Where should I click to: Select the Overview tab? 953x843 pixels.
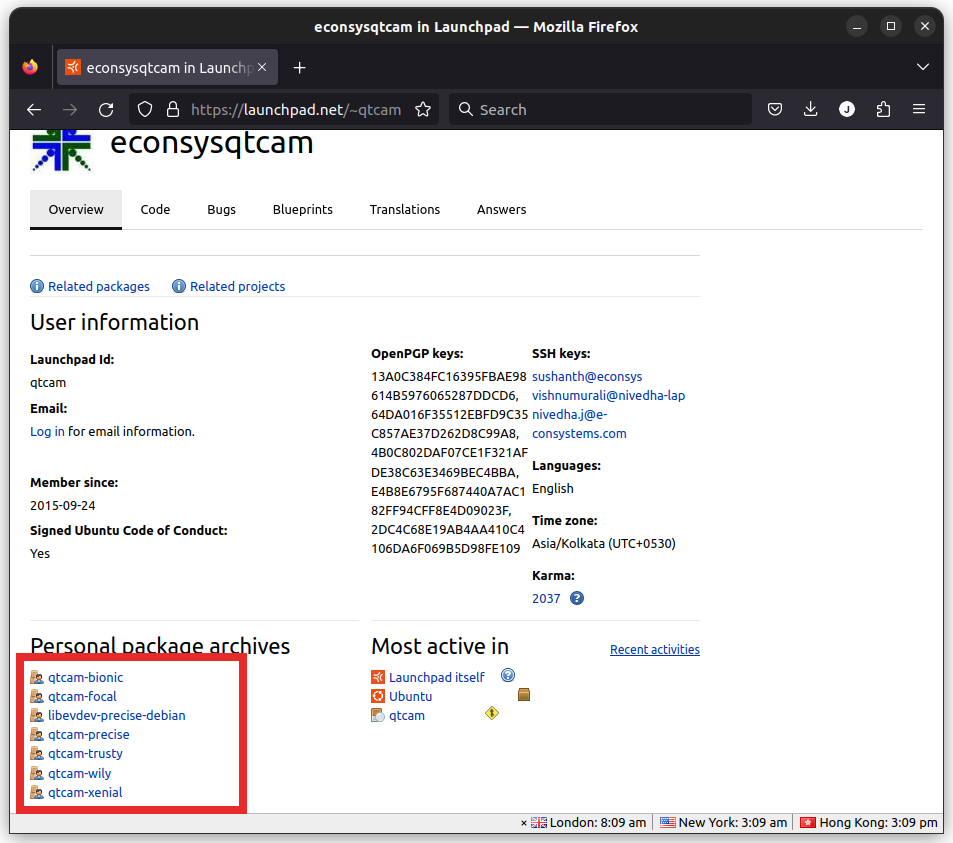[76, 210]
